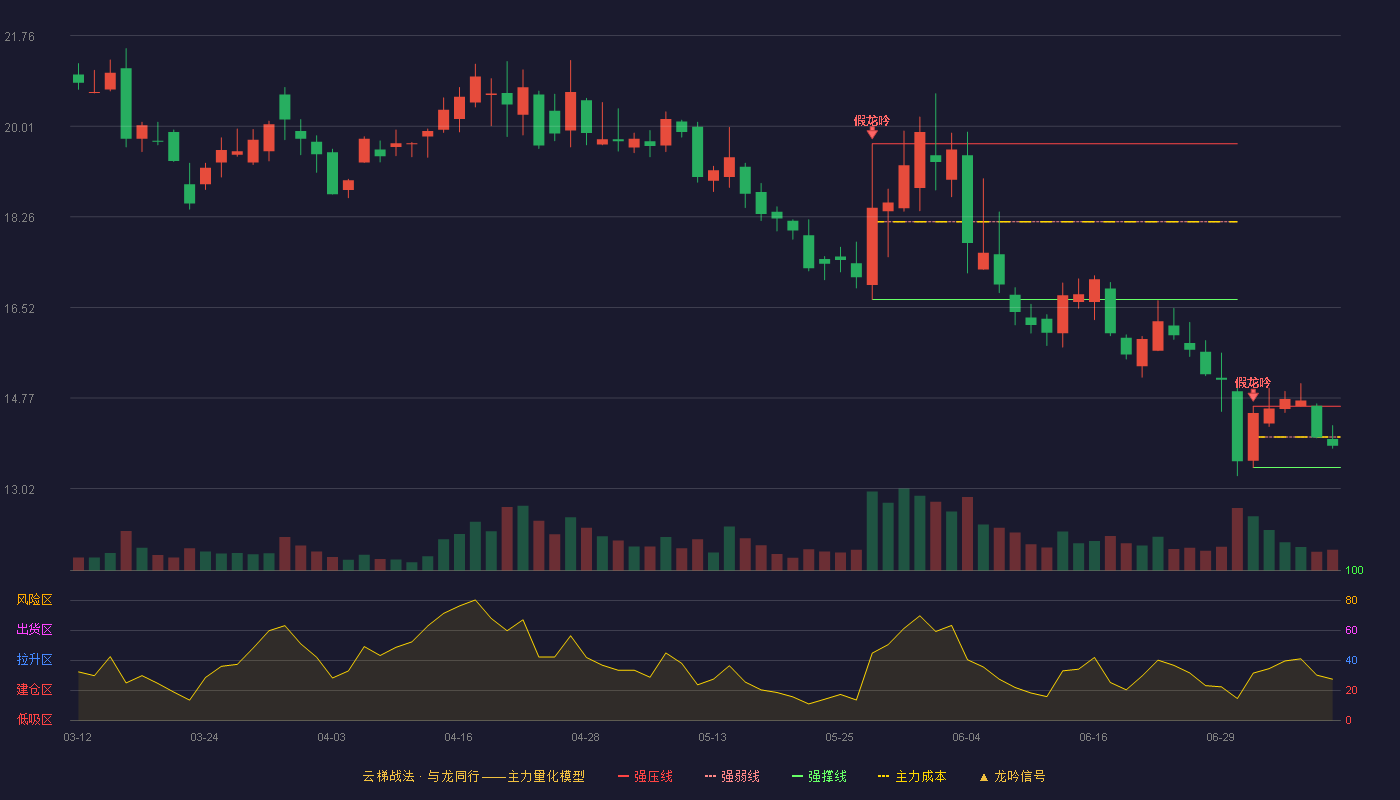
Task: Click the green 100 indicator scale value
Action: [x=1354, y=571]
